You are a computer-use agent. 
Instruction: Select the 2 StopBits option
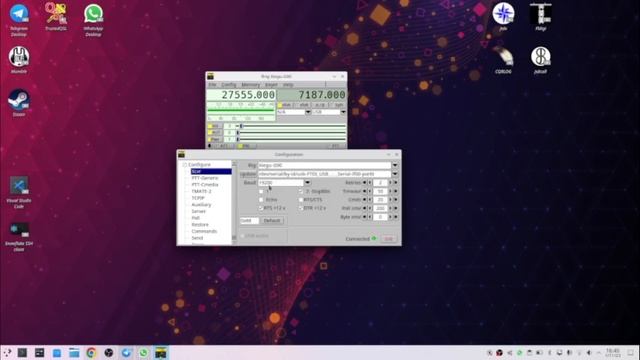pyautogui.click(x=301, y=191)
